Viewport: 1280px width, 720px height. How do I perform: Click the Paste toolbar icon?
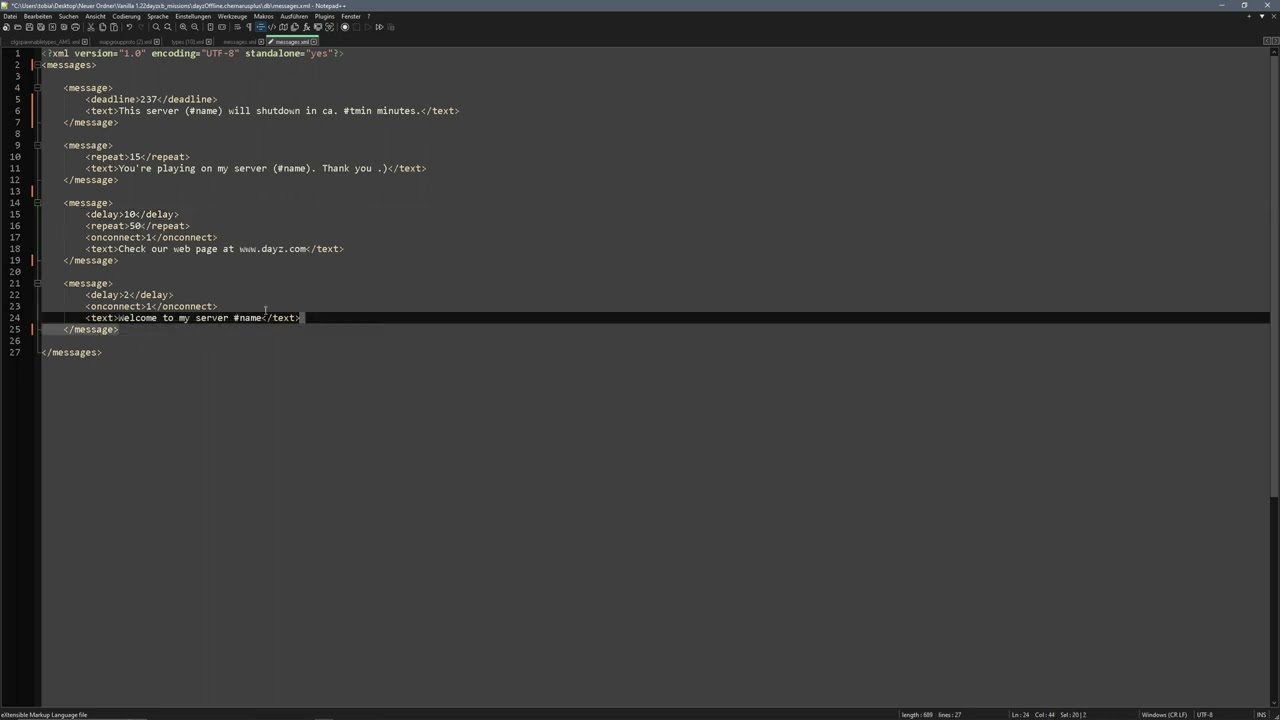coord(114,27)
